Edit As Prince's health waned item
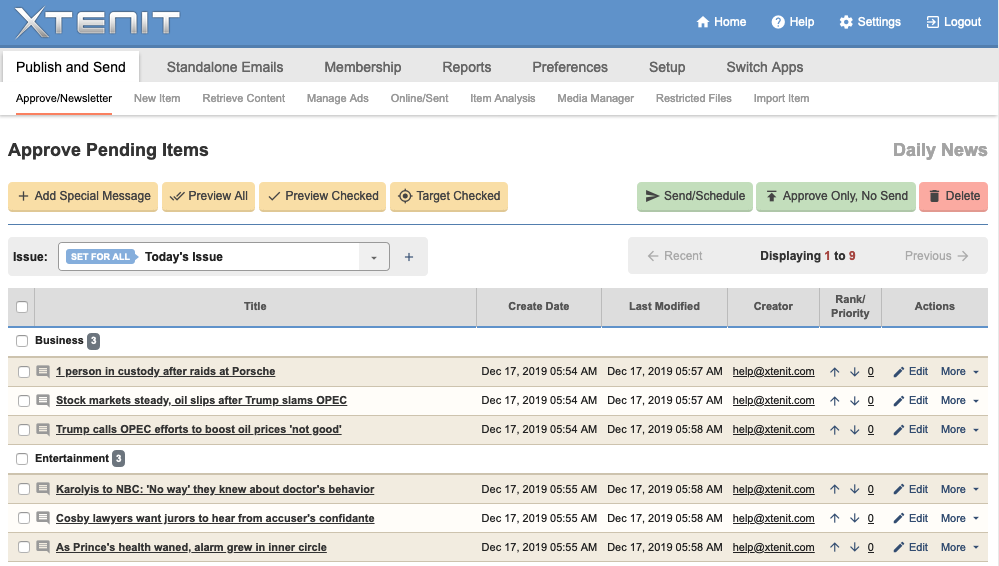Screen dimensions: 999x566 pos(910,547)
